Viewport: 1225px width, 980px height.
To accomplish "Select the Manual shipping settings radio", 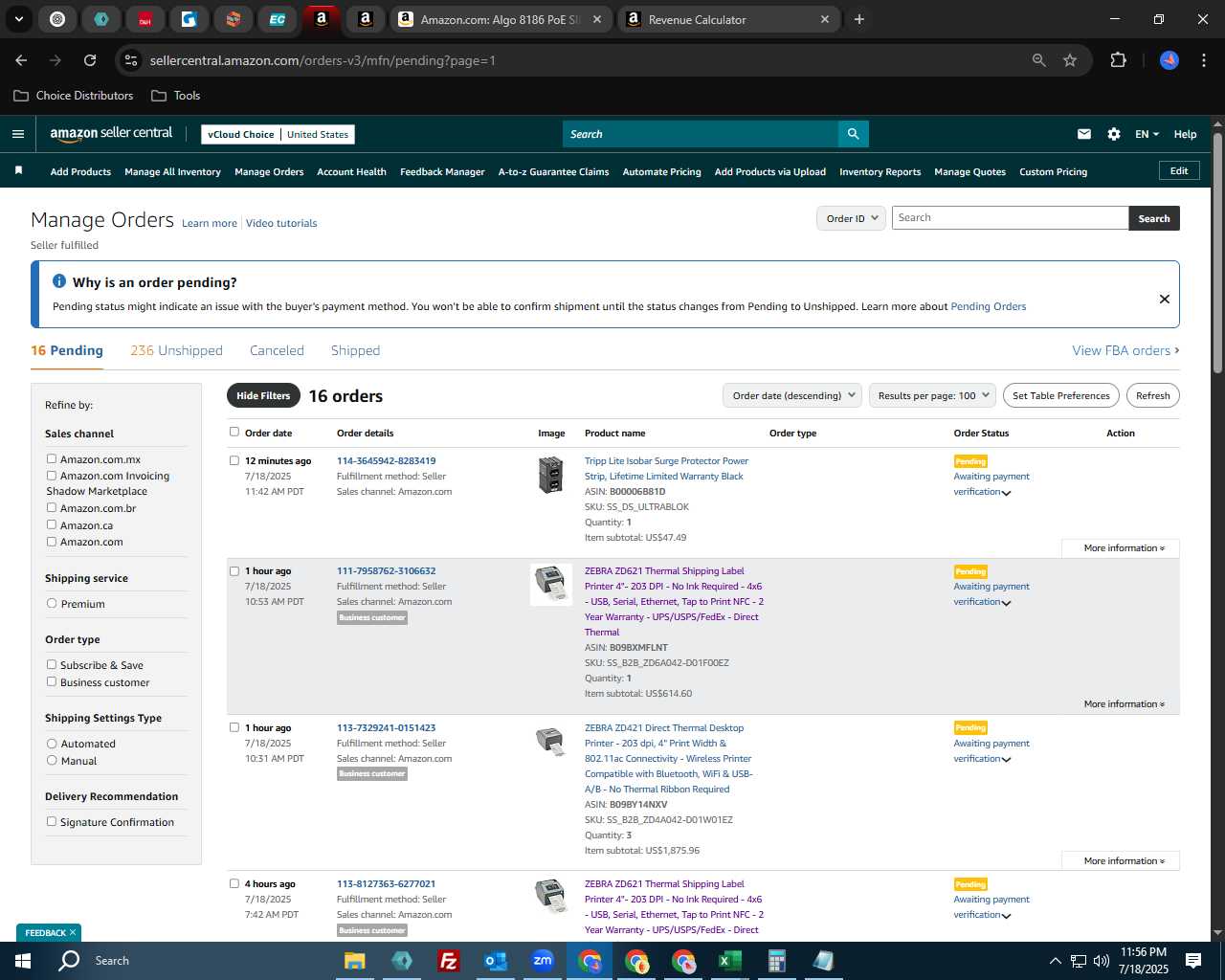I will pos(52,761).
